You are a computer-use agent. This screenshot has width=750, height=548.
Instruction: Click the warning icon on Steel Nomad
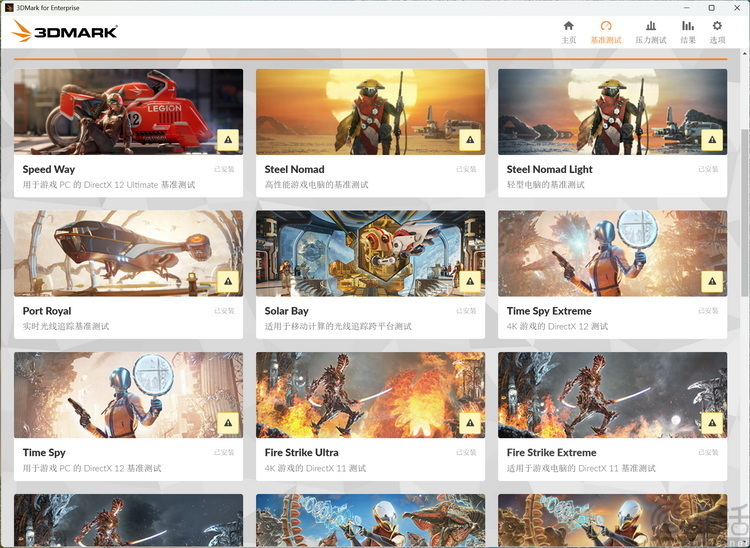click(x=470, y=140)
